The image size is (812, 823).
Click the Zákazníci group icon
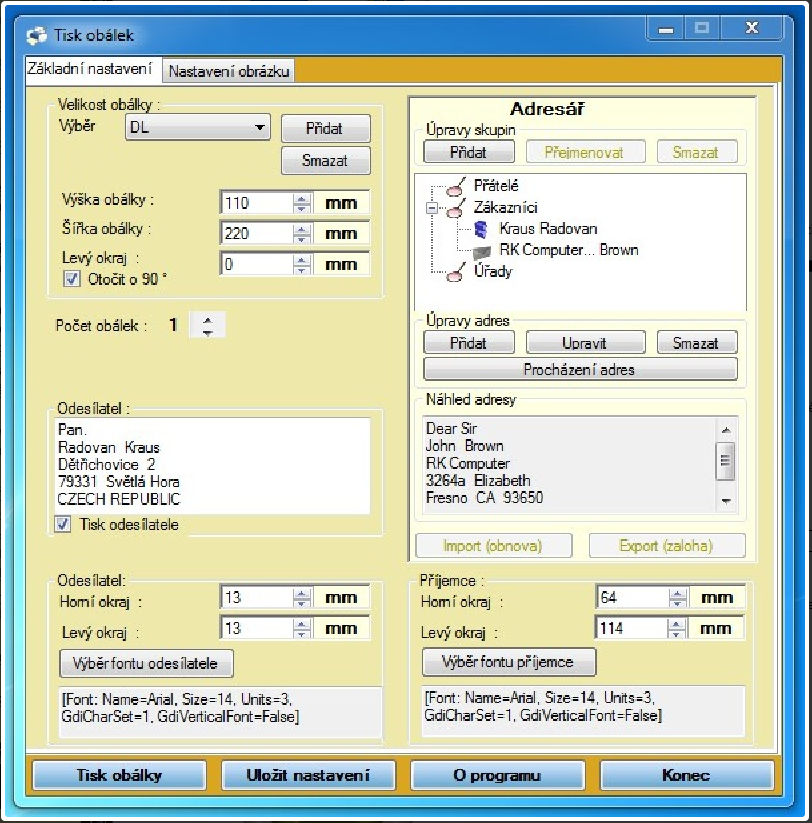[456, 208]
